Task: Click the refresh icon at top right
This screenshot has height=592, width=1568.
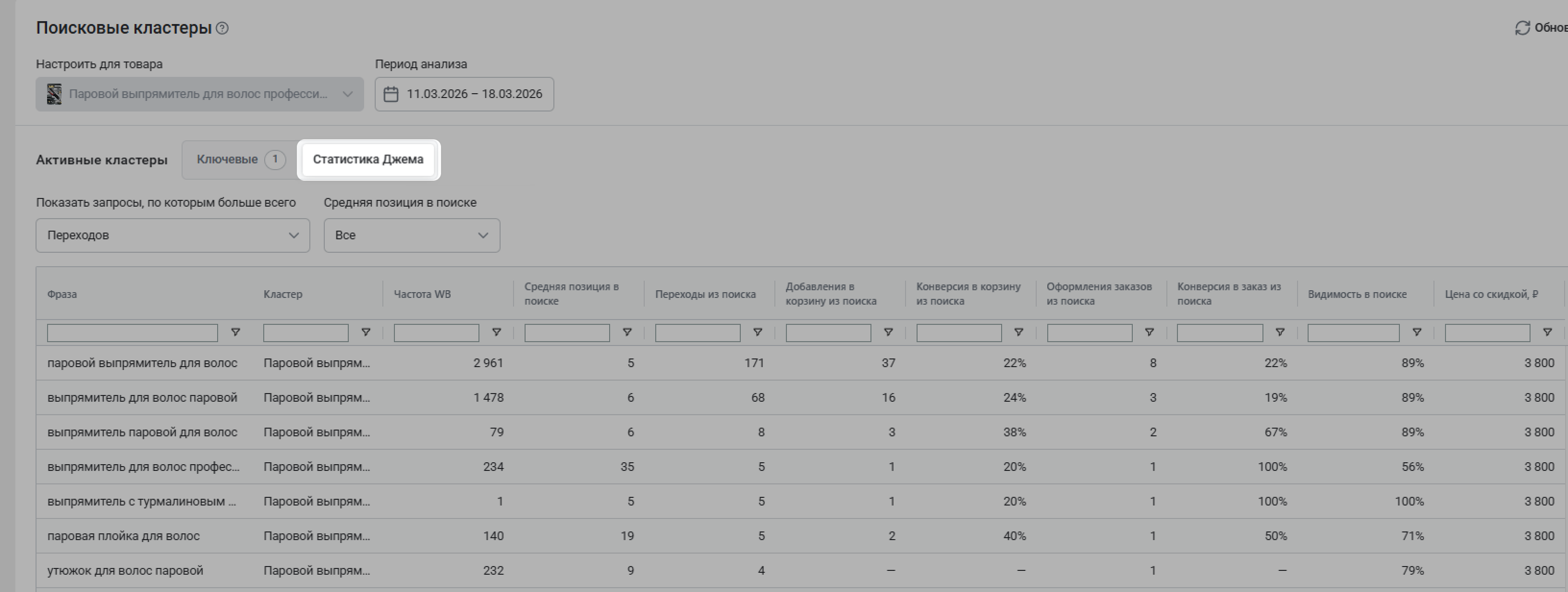Action: (x=1522, y=28)
